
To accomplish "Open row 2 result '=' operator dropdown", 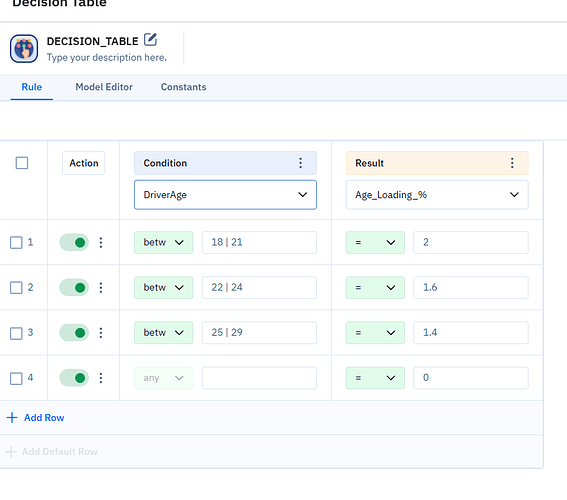I will click(375, 287).
